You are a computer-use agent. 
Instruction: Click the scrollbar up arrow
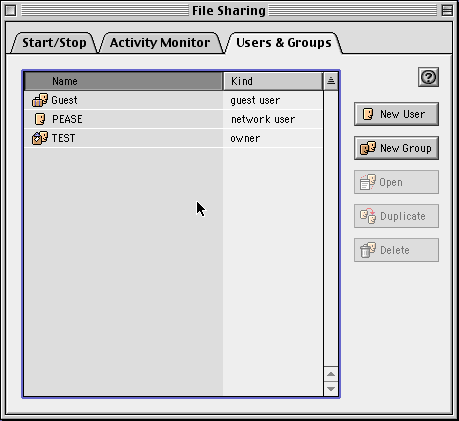coord(331,374)
